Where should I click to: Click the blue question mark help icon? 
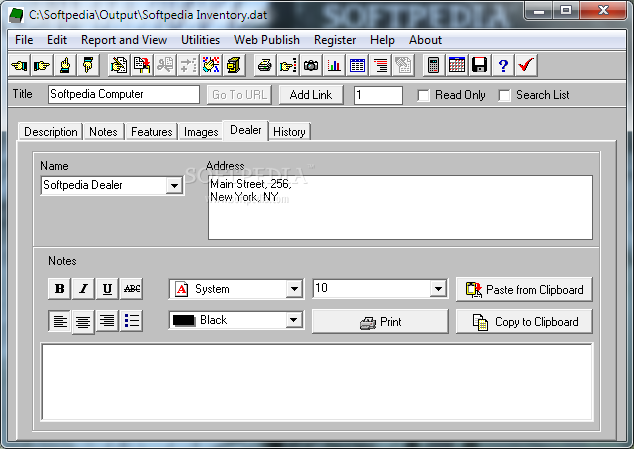click(503, 65)
